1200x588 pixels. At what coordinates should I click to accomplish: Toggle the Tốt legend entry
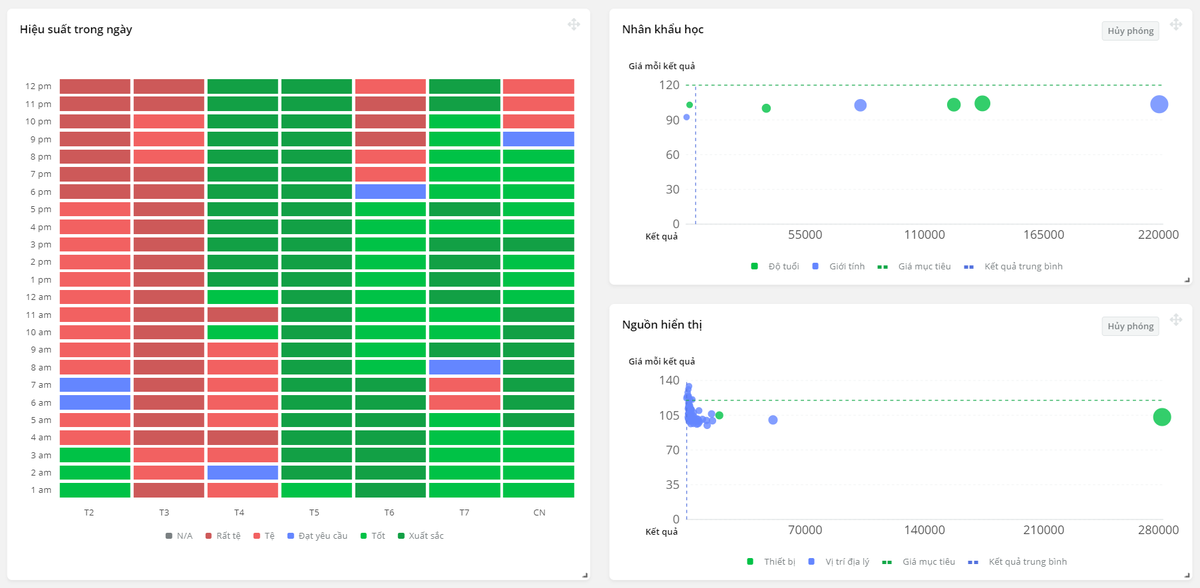tap(372, 536)
